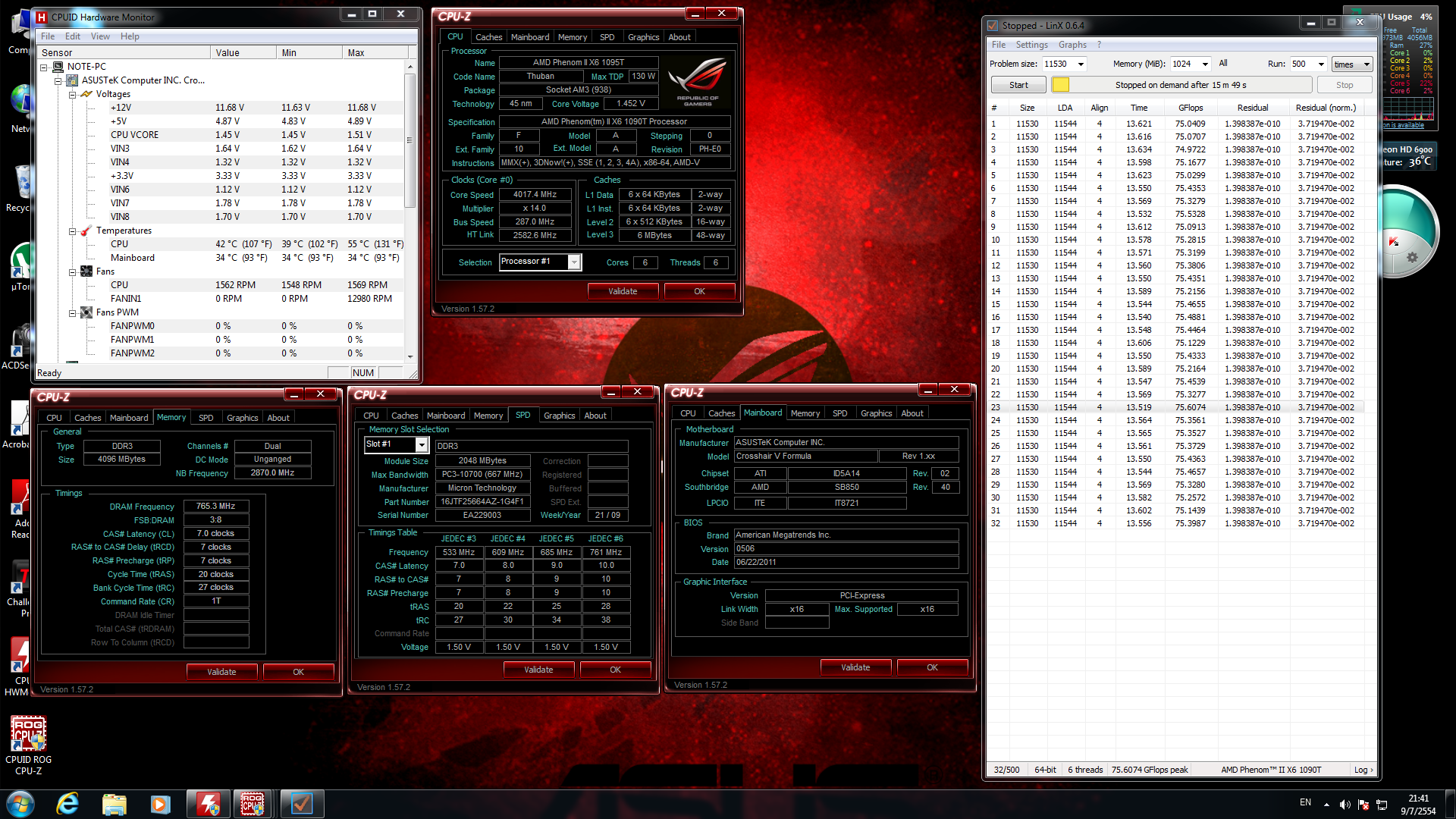The image size is (1456, 819).
Task: Open the Graphs menu in LinX
Action: [1072, 45]
